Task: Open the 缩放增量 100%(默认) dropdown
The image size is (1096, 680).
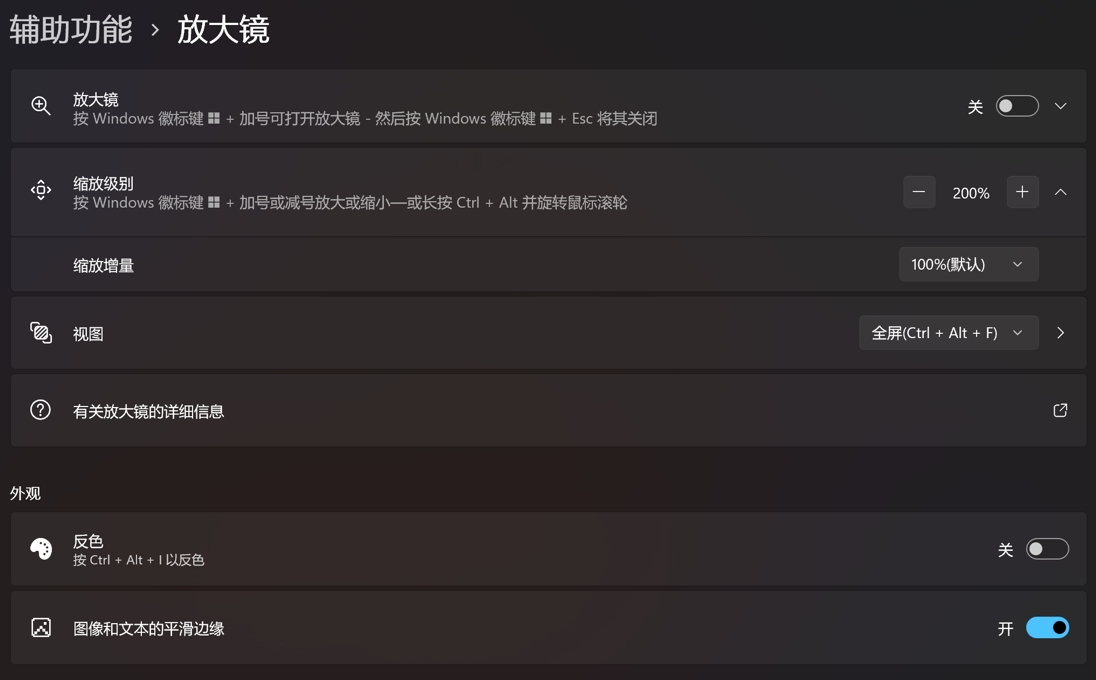Action: (x=968, y=264)
